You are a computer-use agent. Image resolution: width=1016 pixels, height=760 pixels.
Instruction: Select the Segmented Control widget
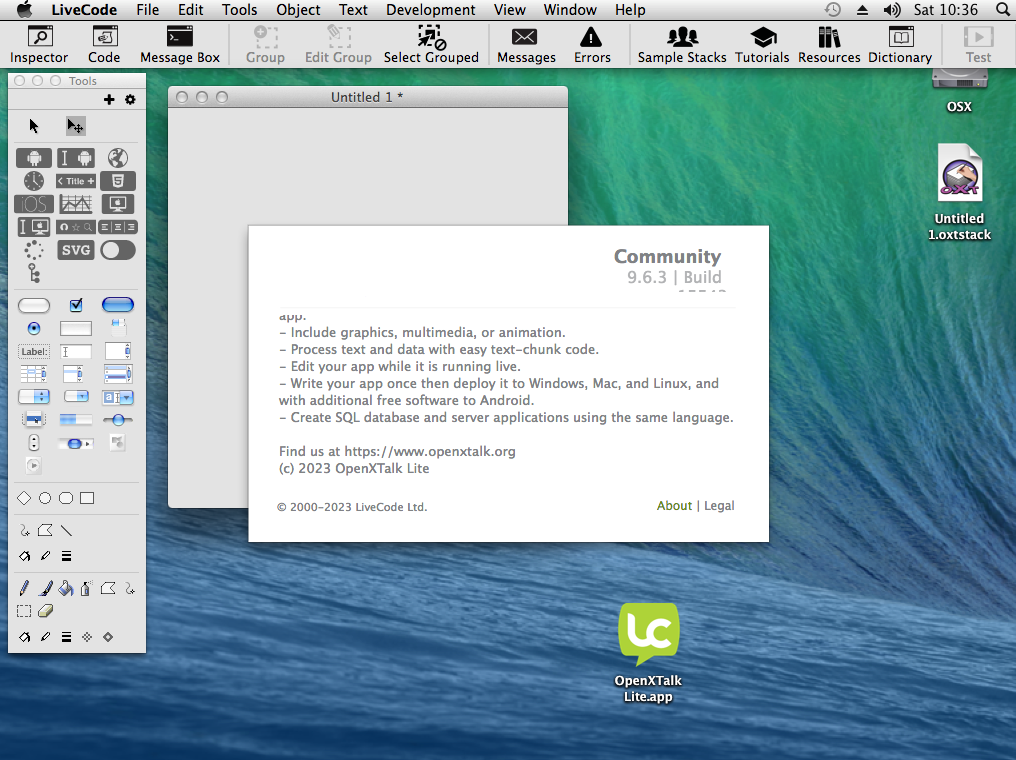pyautogui.click(x=117, y=227)
